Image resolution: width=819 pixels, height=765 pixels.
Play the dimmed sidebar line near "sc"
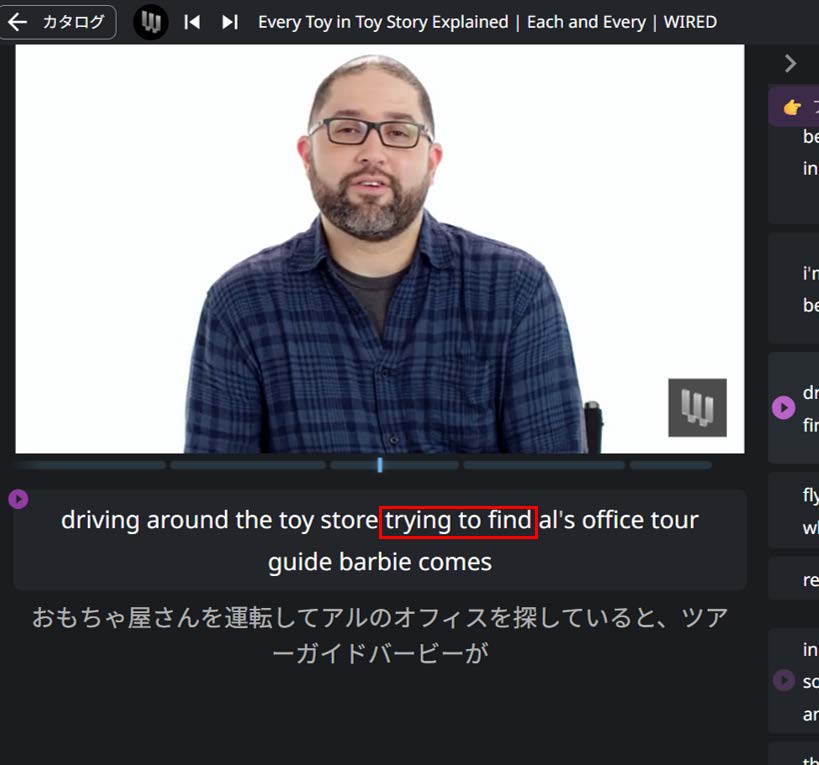783,680
